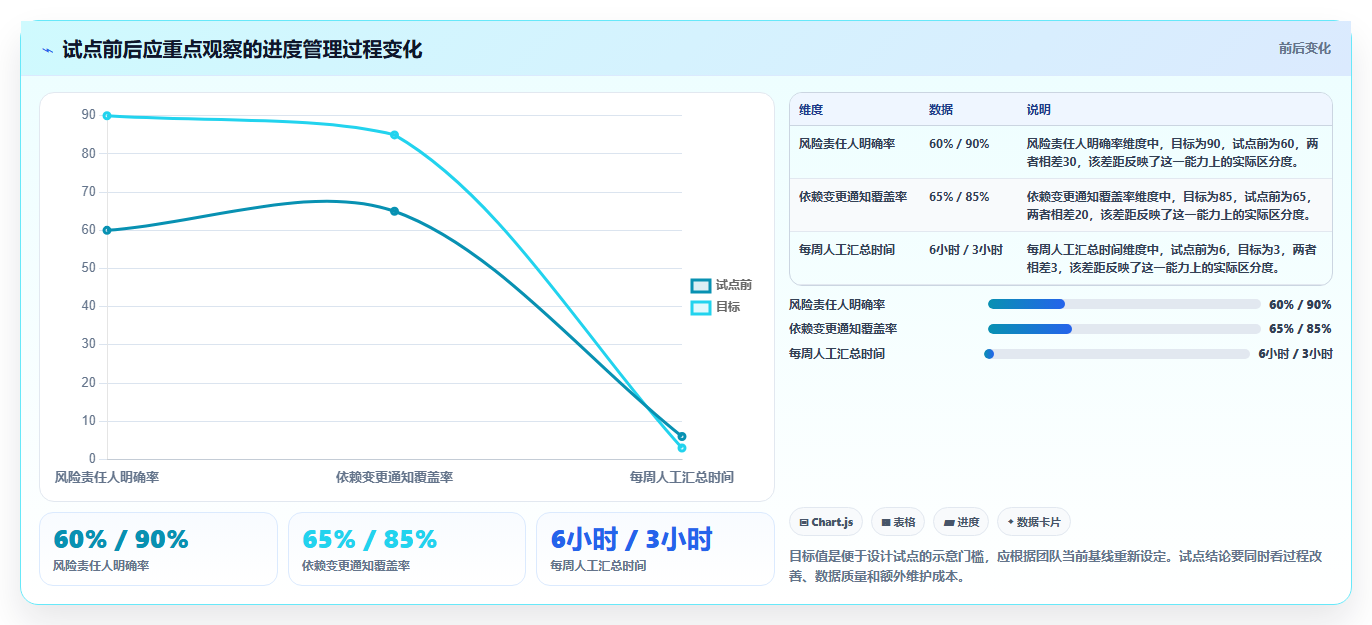Click the 0 y-axis tick label
Viewport: 1372px width, 625px height.
click(93, 459)
